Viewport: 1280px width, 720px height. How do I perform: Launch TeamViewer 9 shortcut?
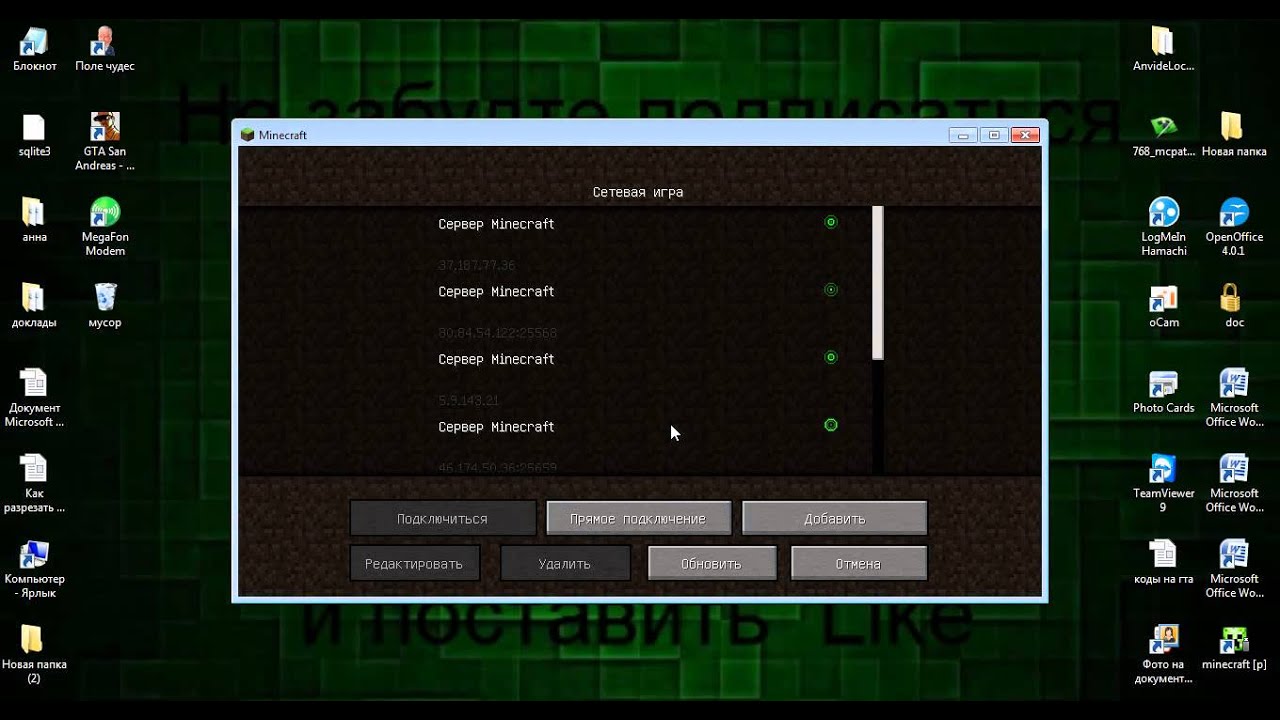tap(1163, 484)
